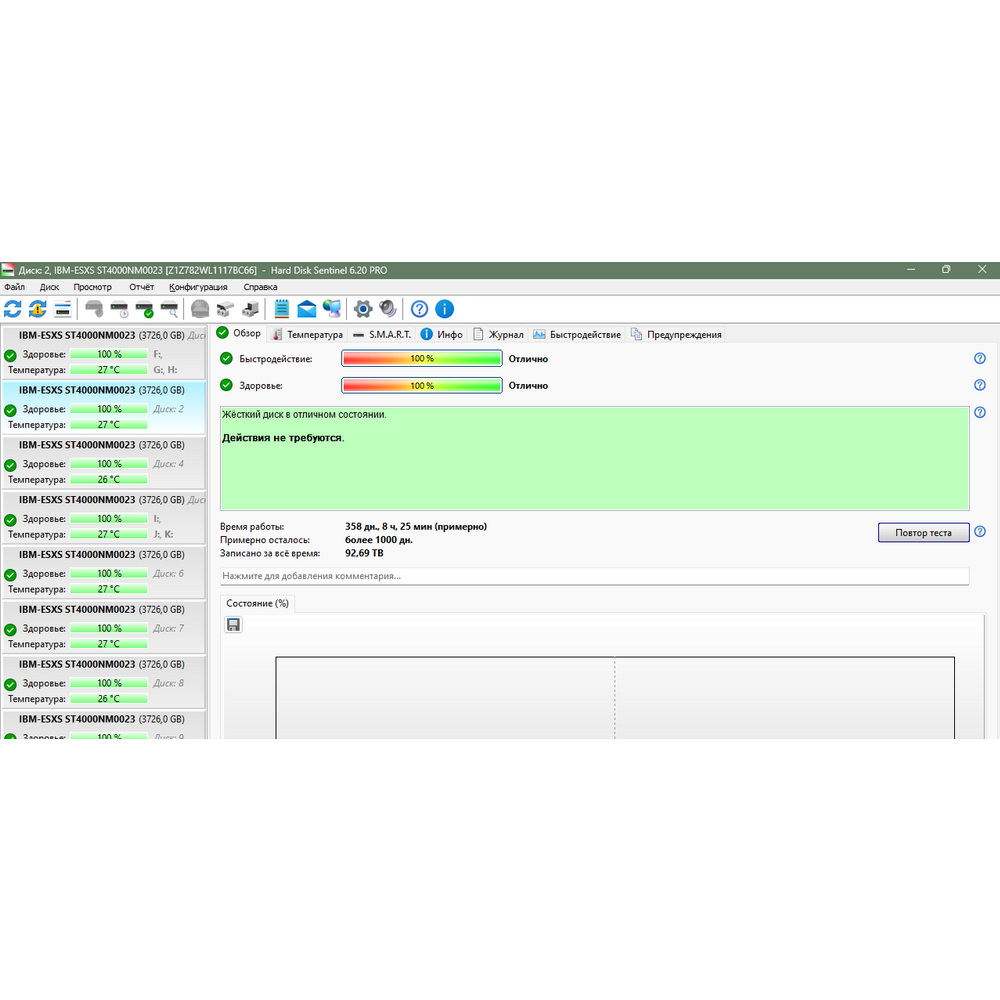Screen dimensions: 1000x1000
Task: Click the temperature bar of Диск: 8
Action: click(x=109, y=698)
